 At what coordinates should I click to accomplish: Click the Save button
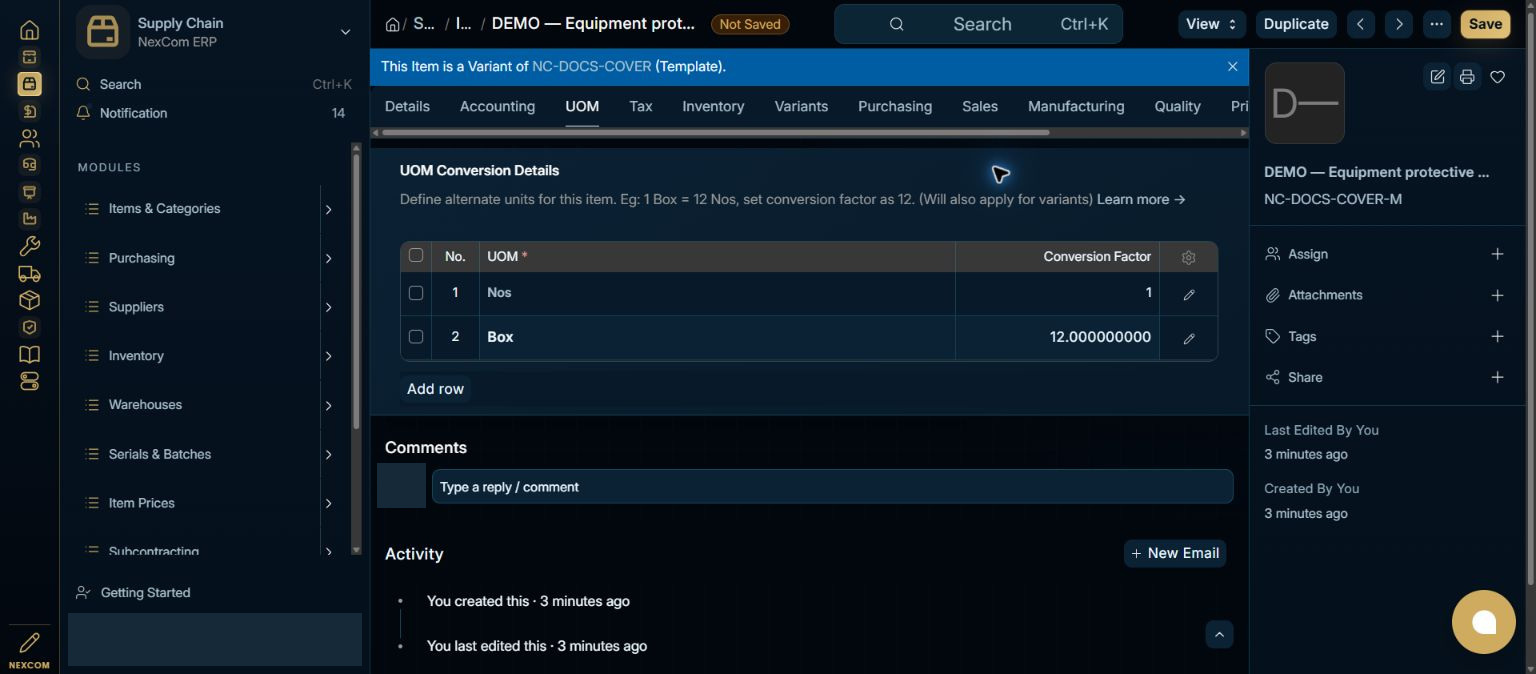point(1485,24)
